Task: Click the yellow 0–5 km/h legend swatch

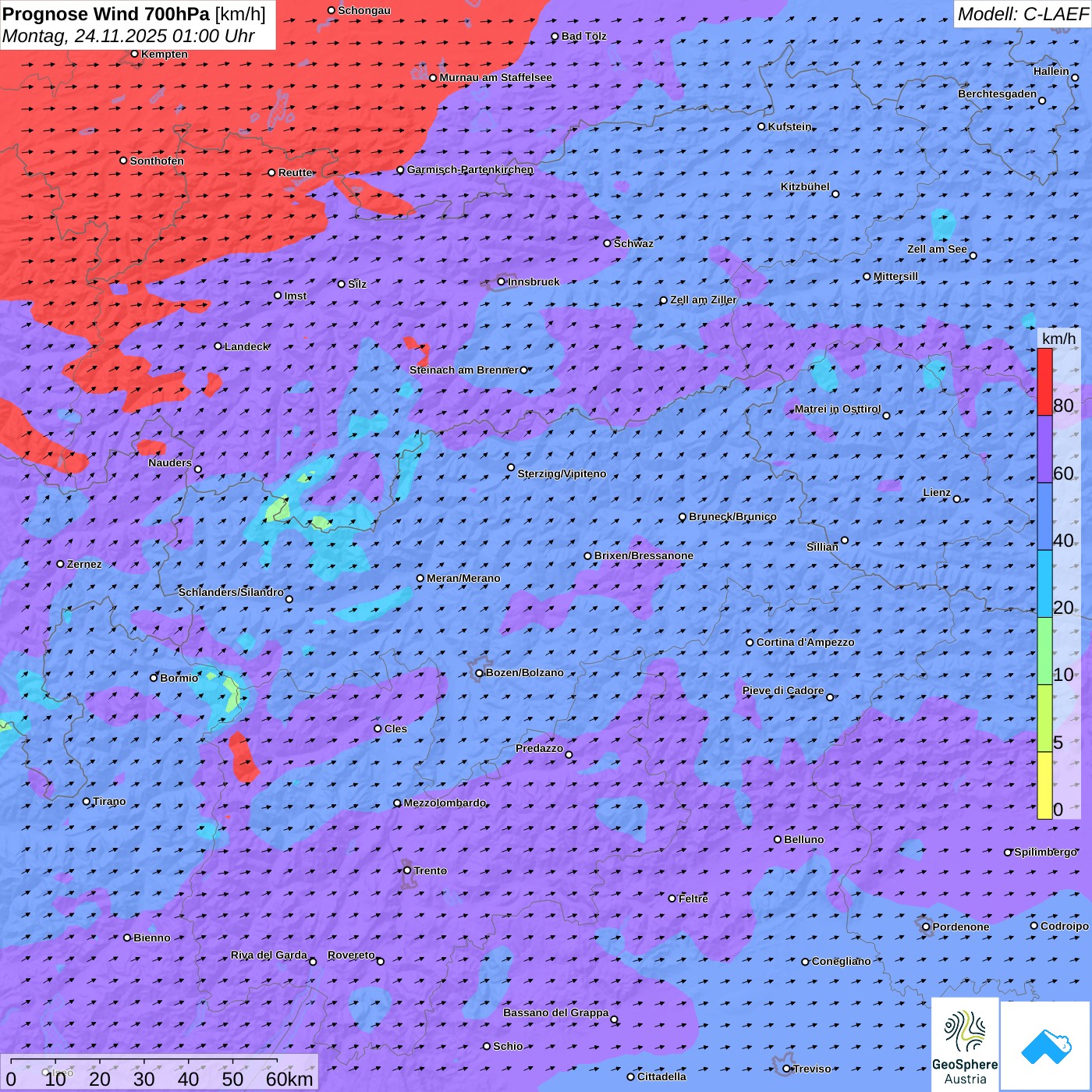Action: coord(1044,785)
